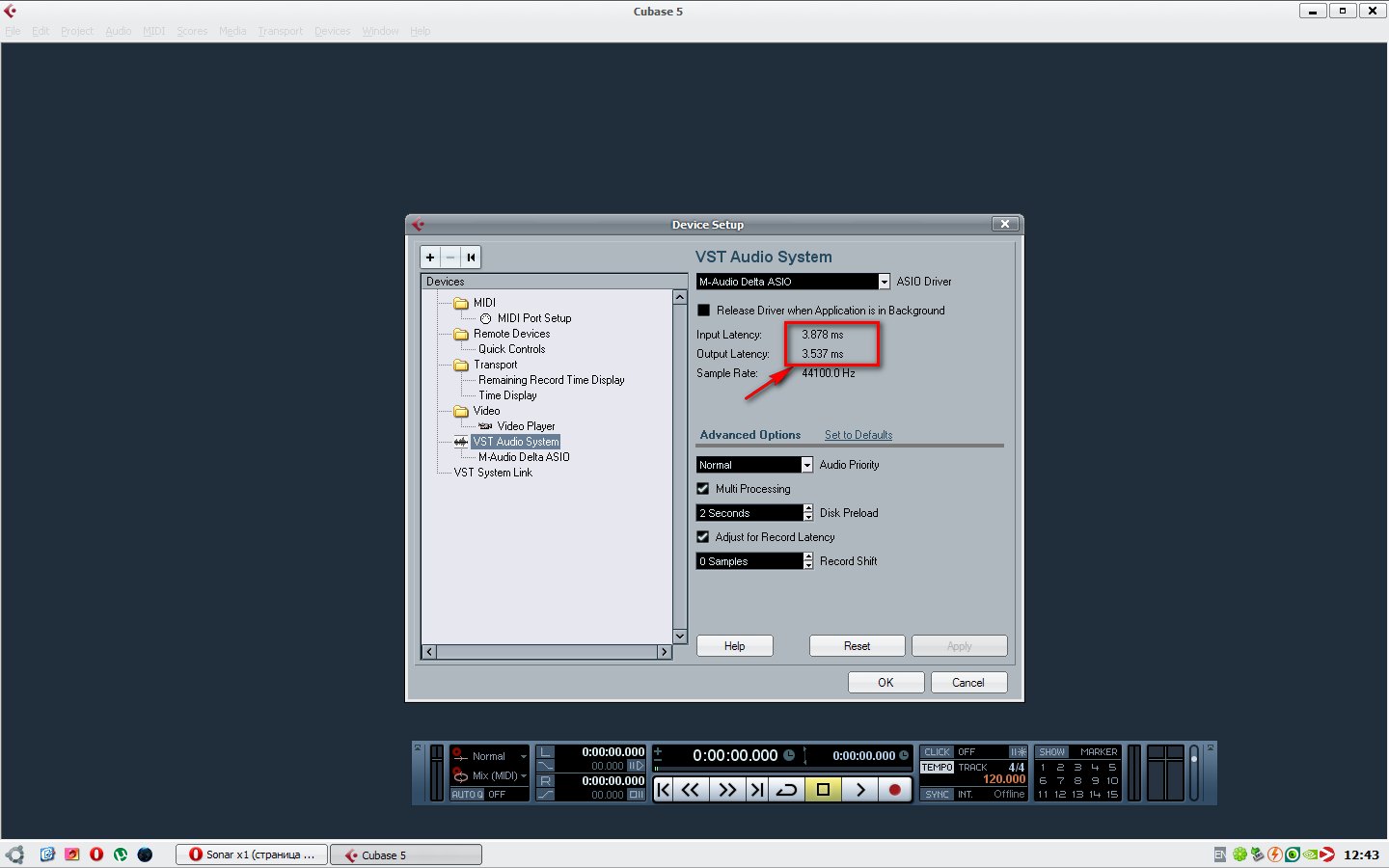Open the Media menu

tap(232, 31)
